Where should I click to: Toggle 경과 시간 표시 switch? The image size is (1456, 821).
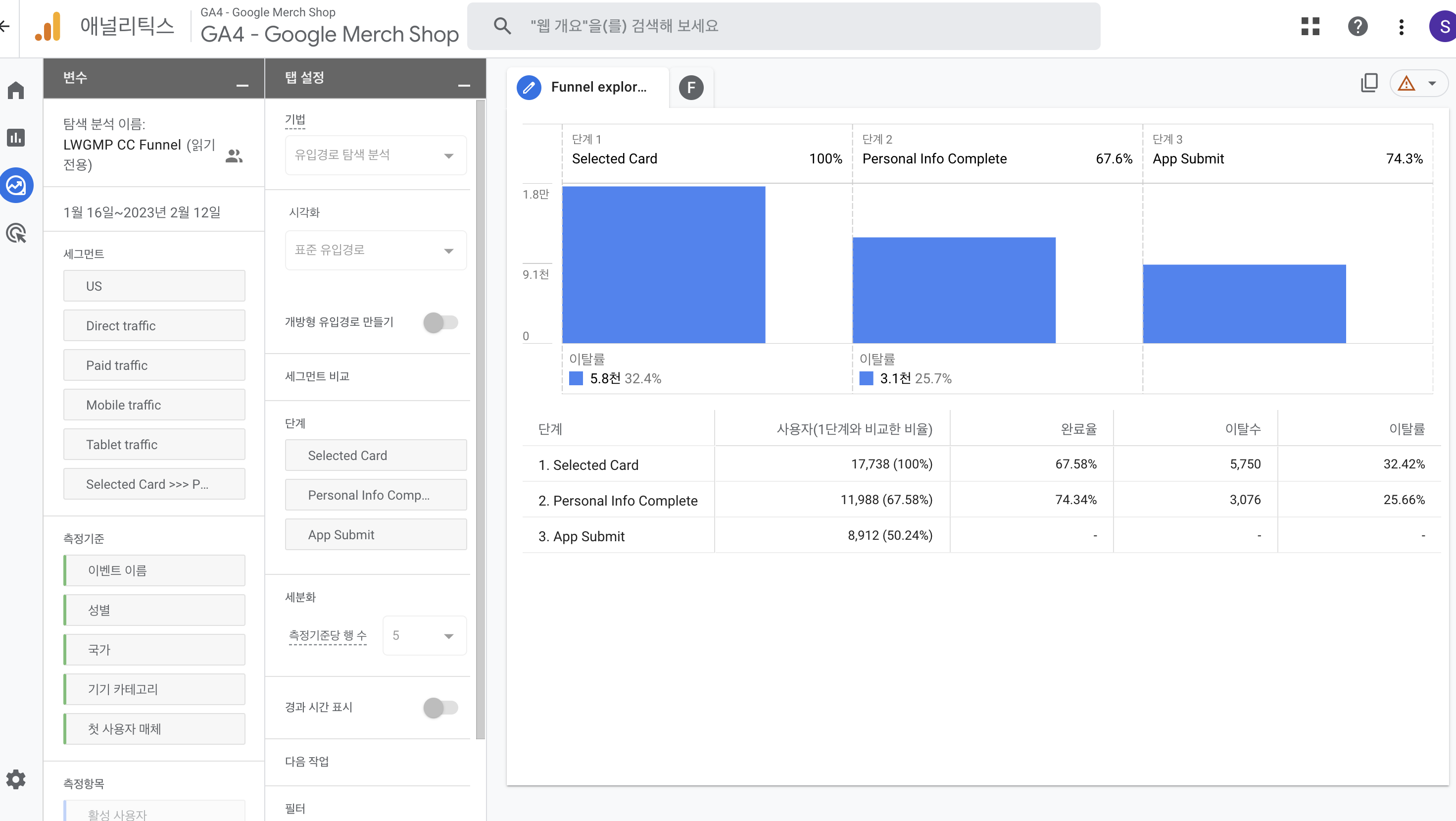tap(441, 707)
